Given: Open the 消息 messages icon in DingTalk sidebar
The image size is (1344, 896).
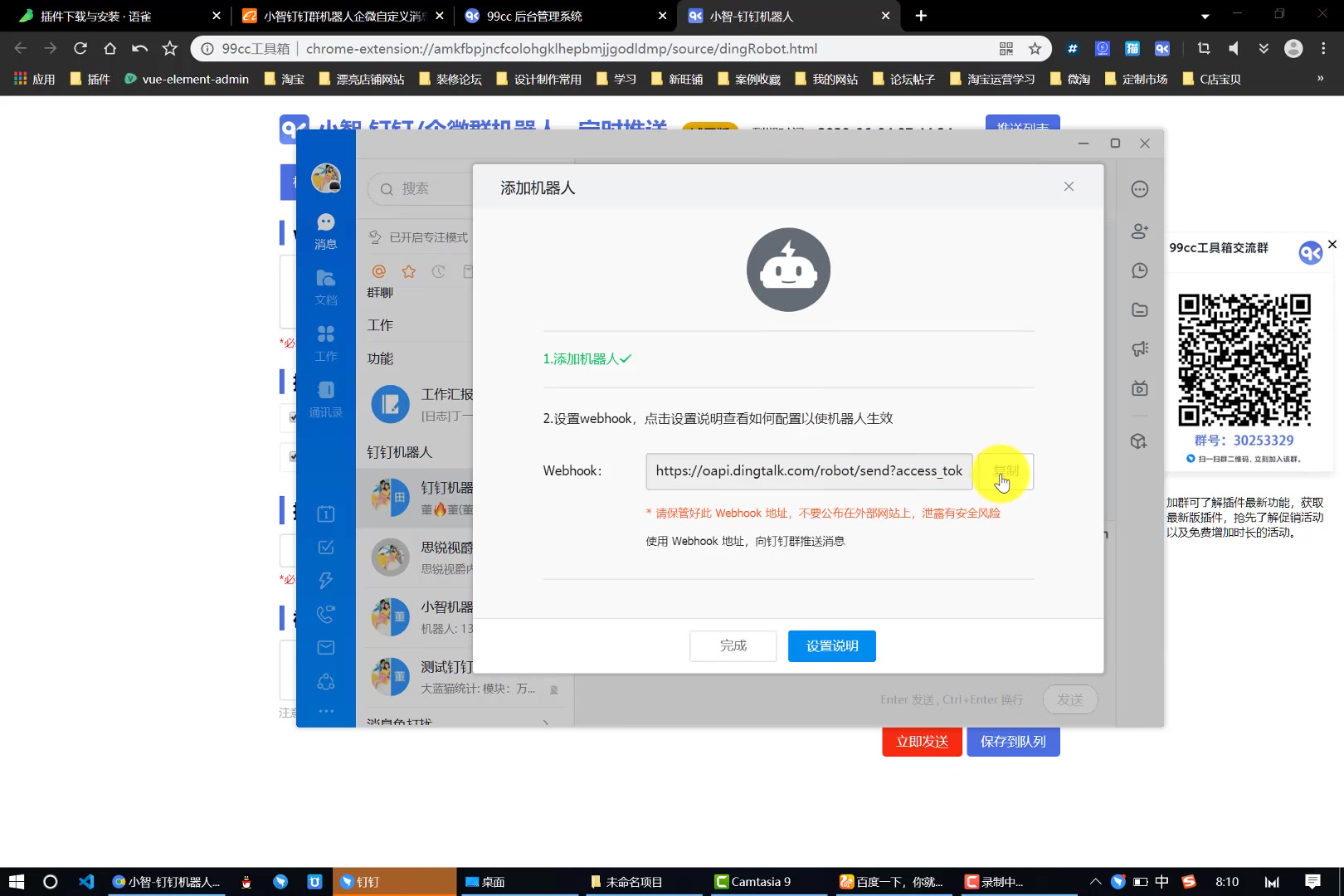Looking at the screenshot, I should coord(326,231).
